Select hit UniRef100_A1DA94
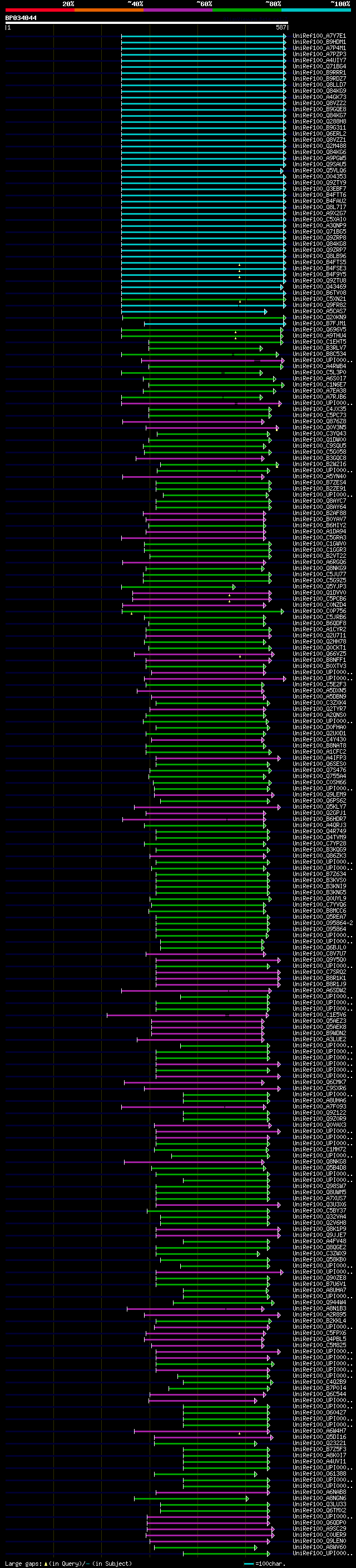The width and height of the screenshot is (356, 1568). (x=319, y=531)
